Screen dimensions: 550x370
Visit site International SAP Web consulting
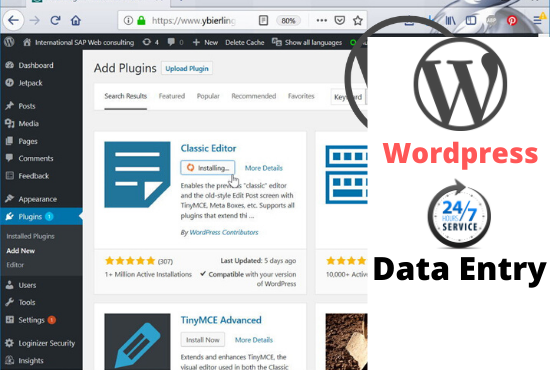[79, 42]
